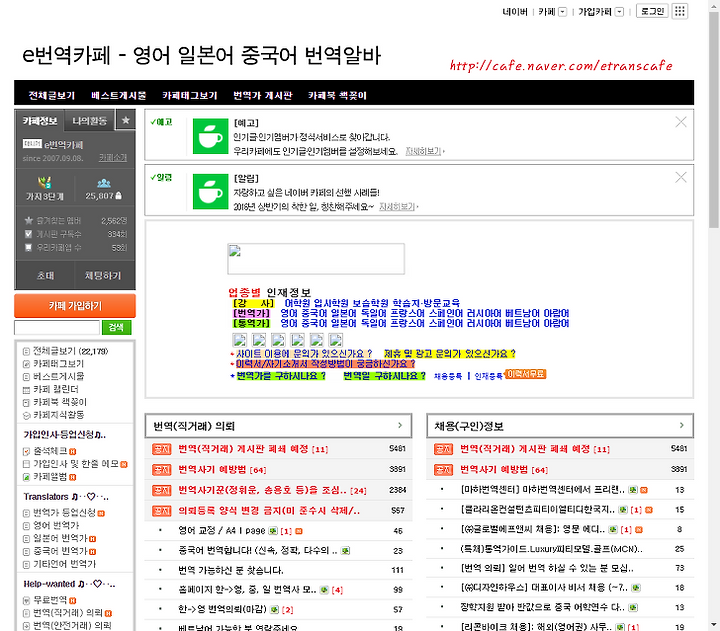Open 번역가 게시판 menu item
This screenshot has width=720, height=631.
coord(263,96)
